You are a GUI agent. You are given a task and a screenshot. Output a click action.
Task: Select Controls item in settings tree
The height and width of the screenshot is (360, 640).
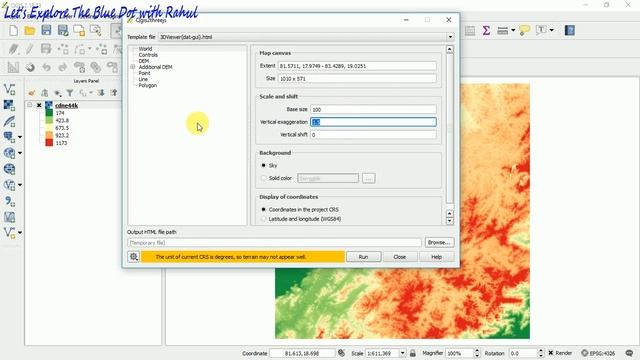(148, 55)
